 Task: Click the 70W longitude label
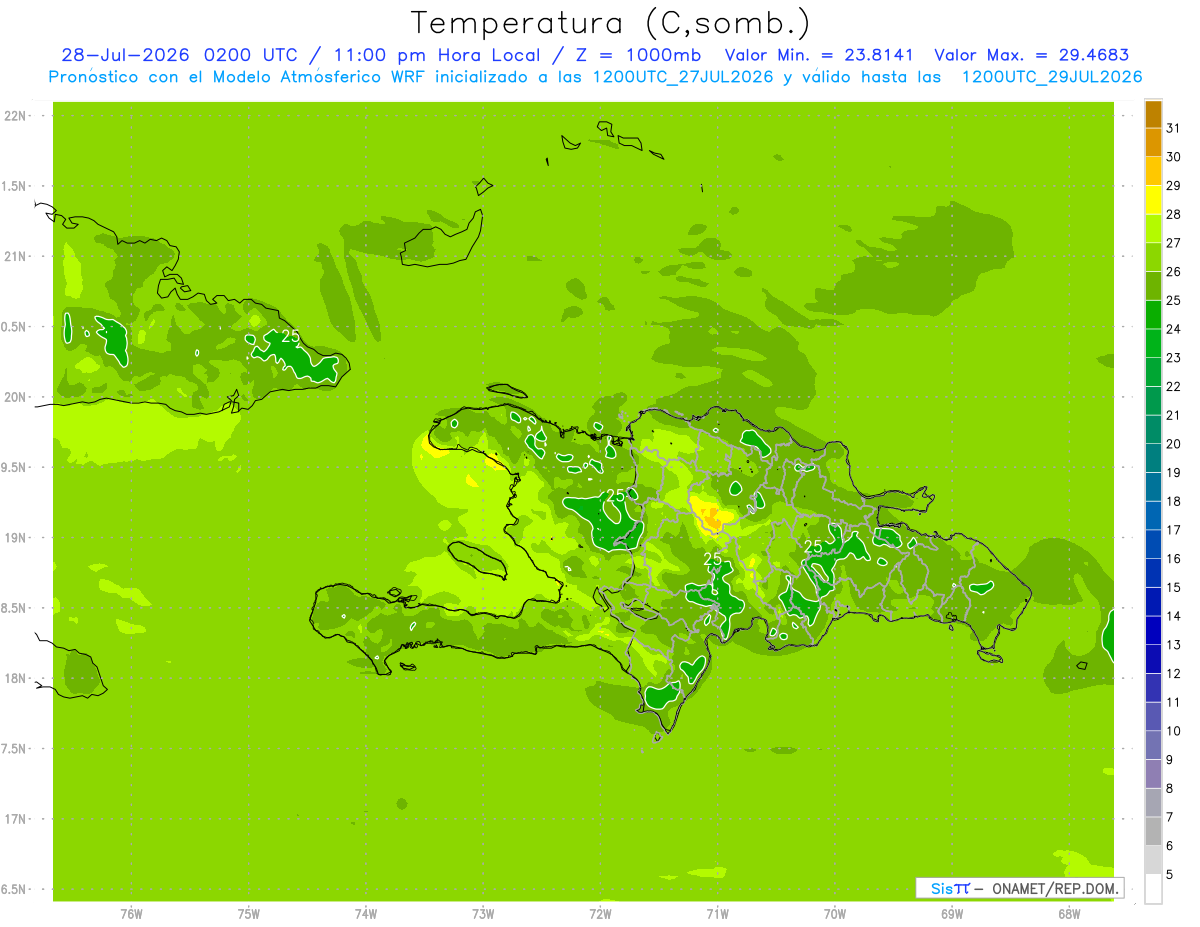coord(835,914)
